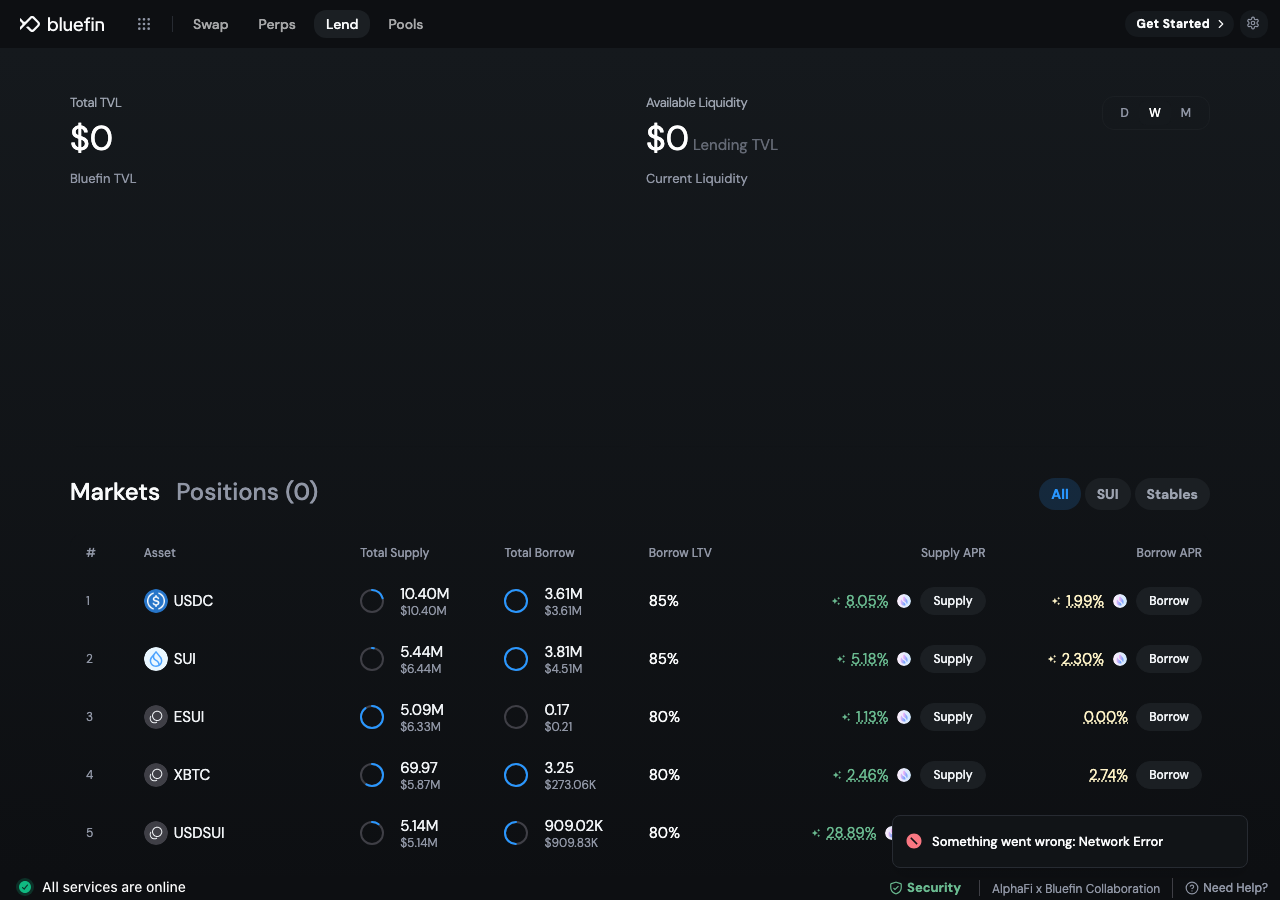Open the Perps navigation tab
This screenshot has height=900, width=1280.
coord(277,24)
